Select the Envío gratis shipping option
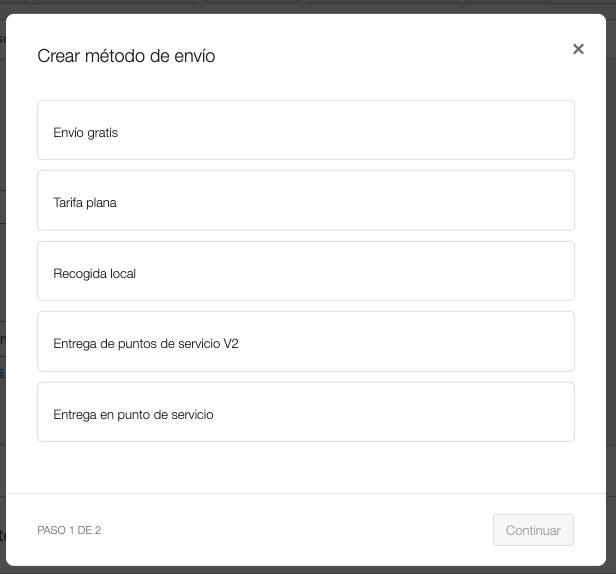 click(306, 130)
